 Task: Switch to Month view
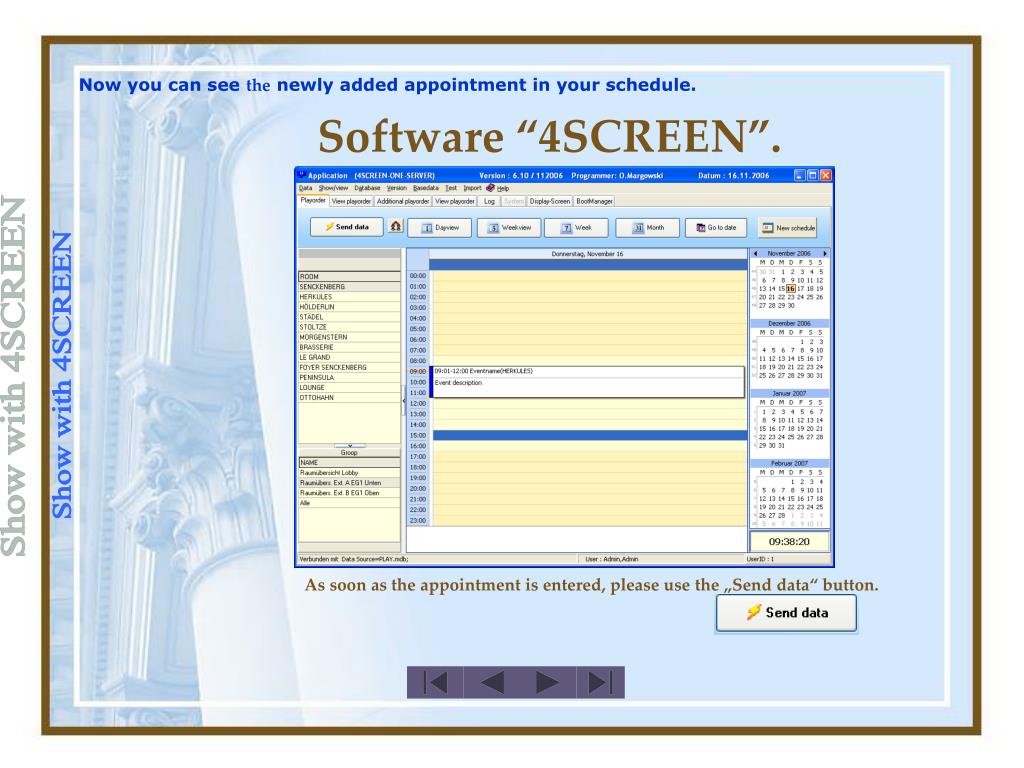click(x=648, y=228)
